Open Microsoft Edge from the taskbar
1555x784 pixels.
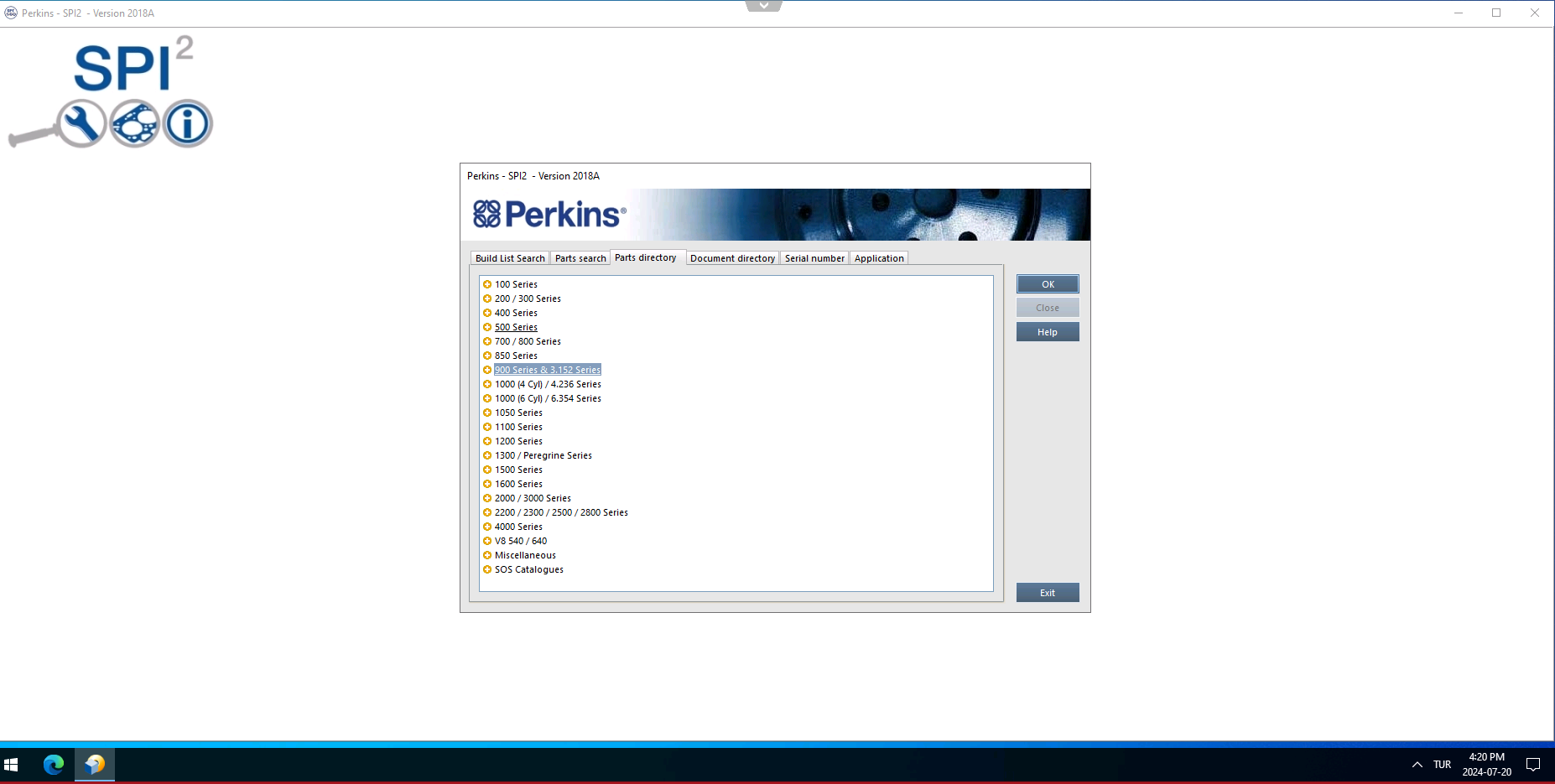[54, 765]
